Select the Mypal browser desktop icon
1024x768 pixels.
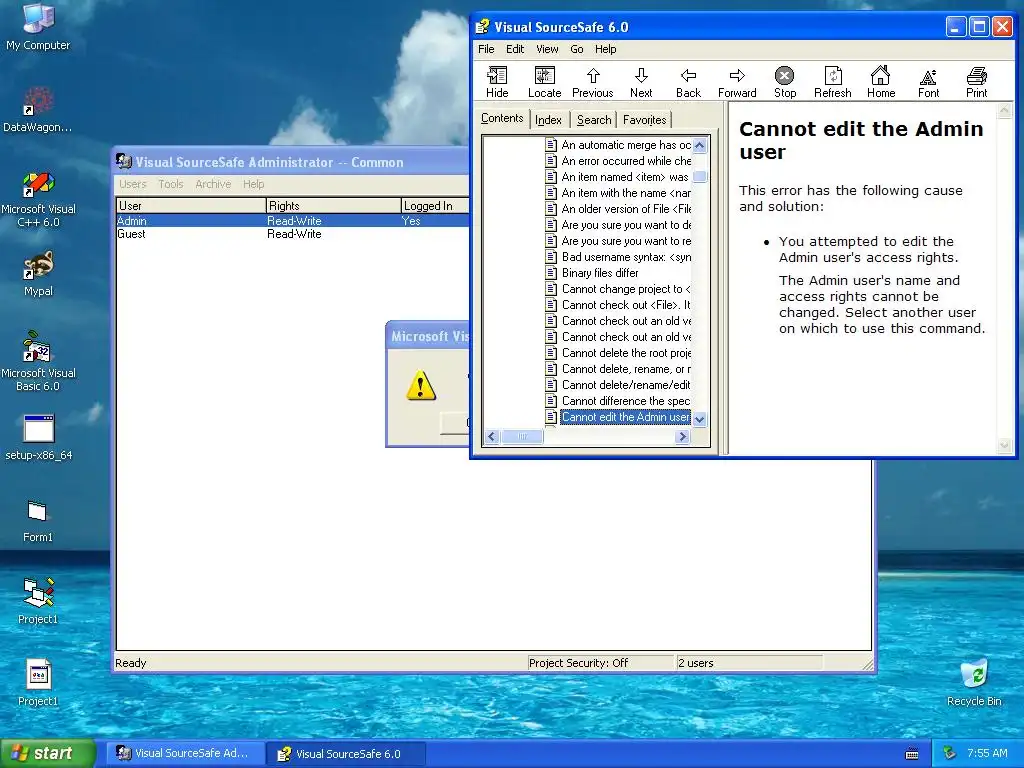pyautogui.click(x=38, y=274)
